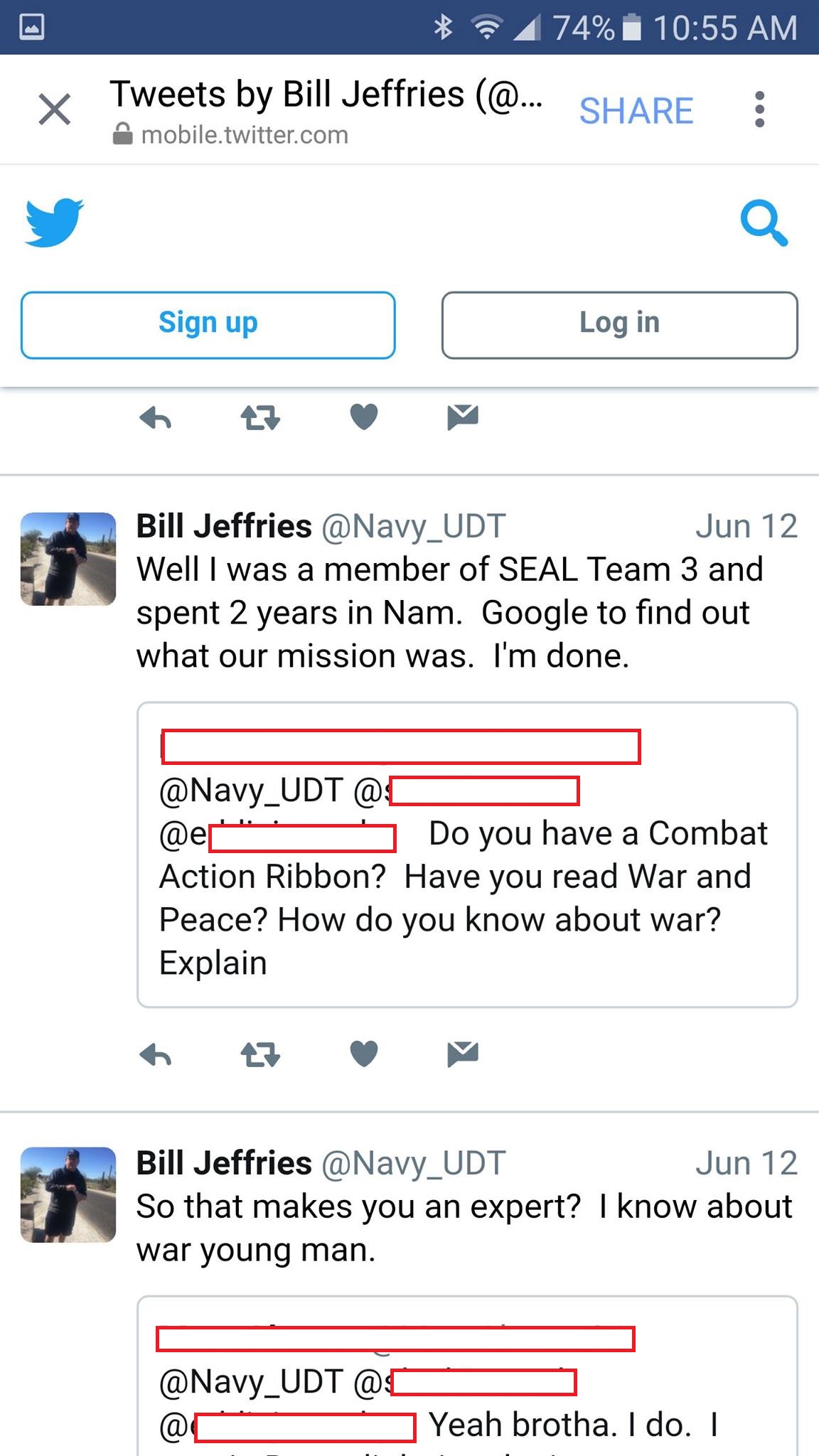
Task: Like the SEAL Team 3 tweet
Action: [x=364, y=1054]
